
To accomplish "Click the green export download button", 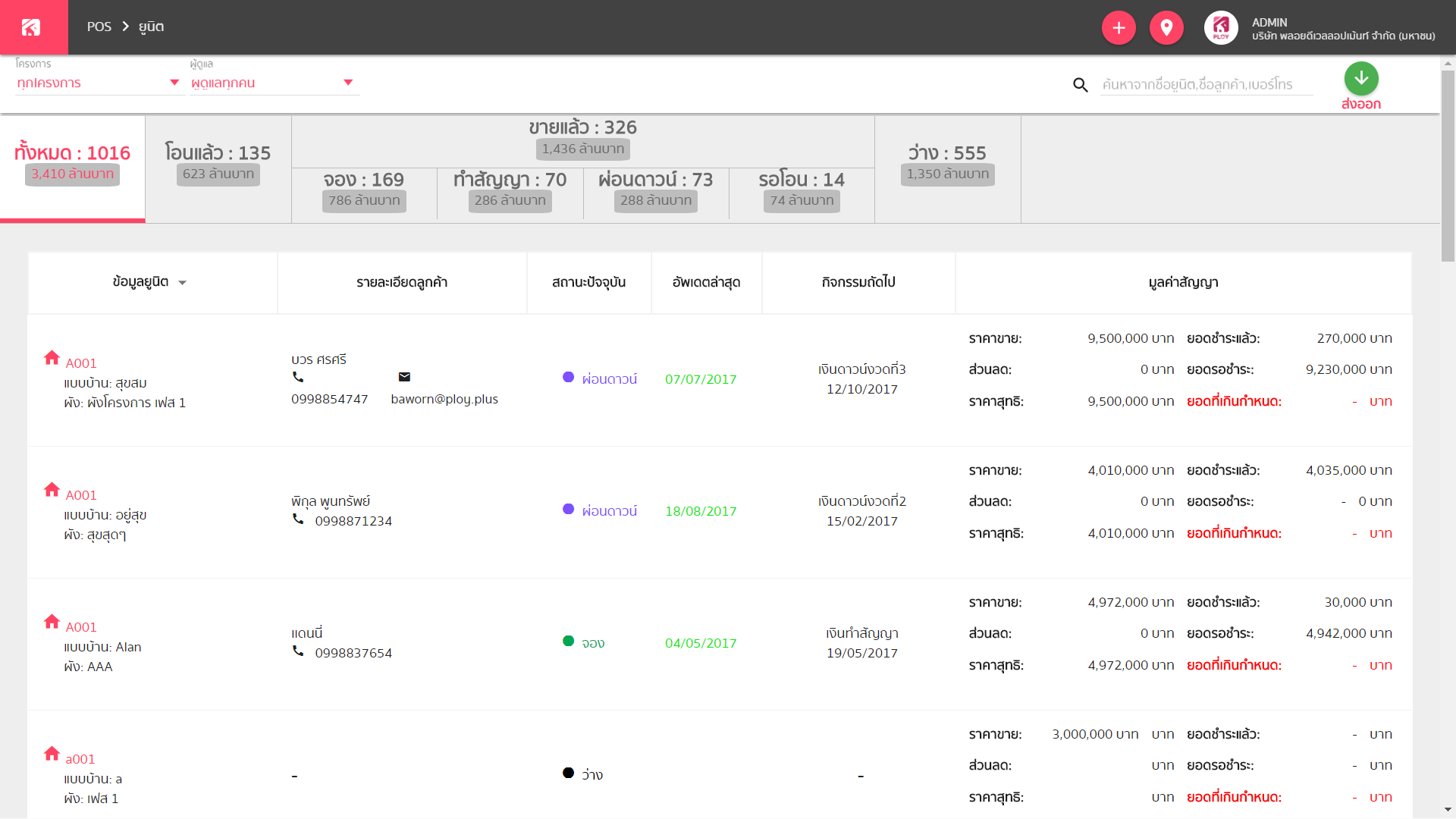I will [x=1361, y=78].
